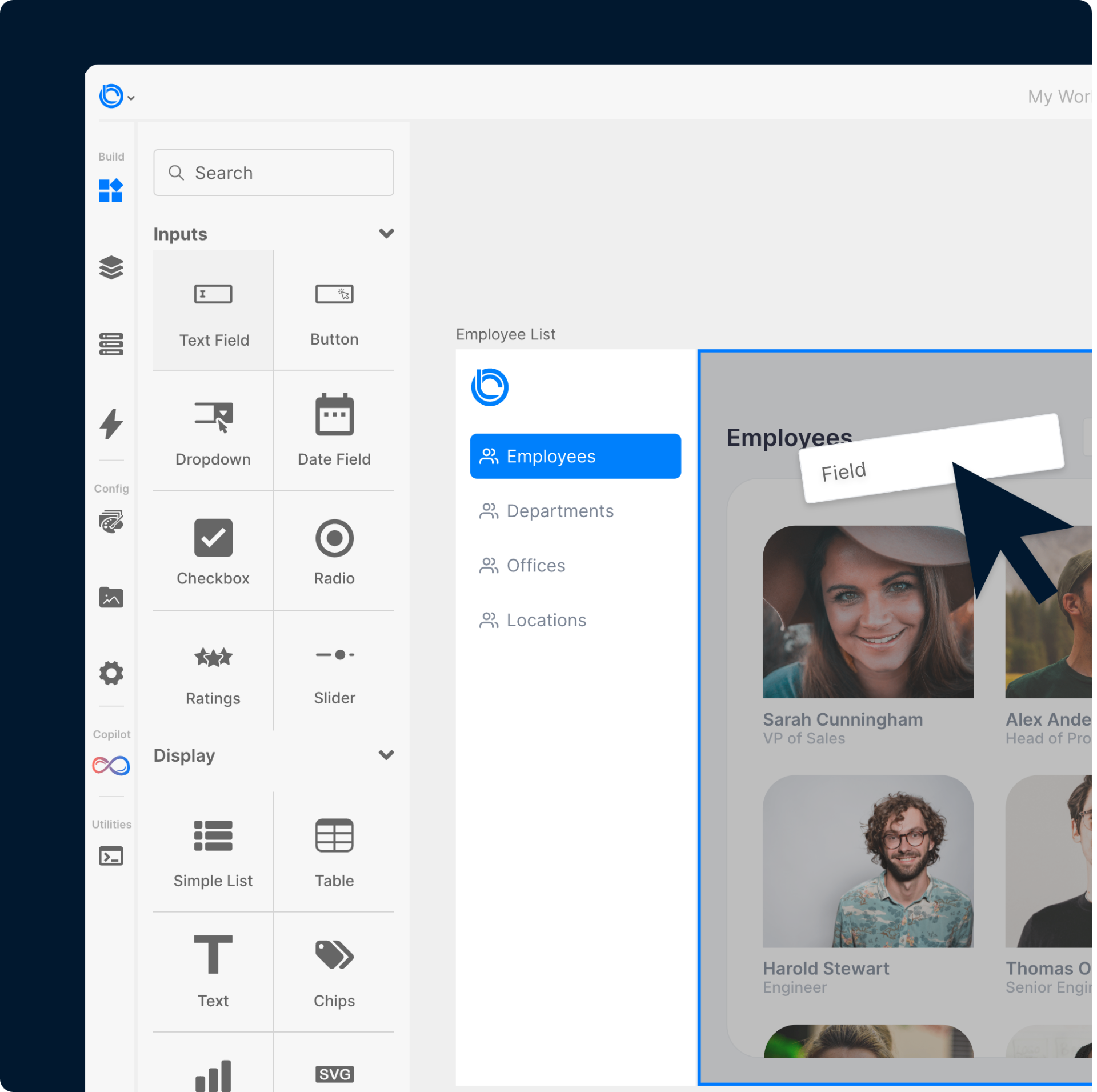The image size is (1097, 1092).
Task: Click the Employees navigation button
Action: point(575,456)
